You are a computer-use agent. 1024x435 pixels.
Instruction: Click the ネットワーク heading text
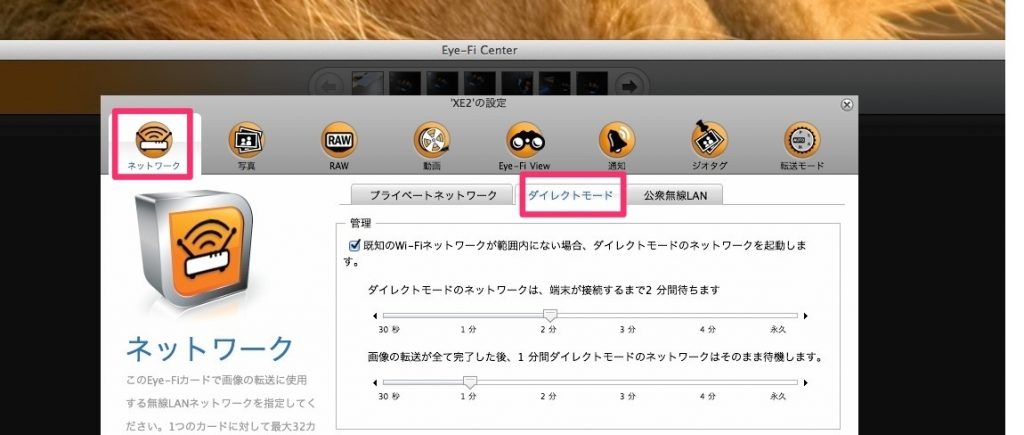210,349
